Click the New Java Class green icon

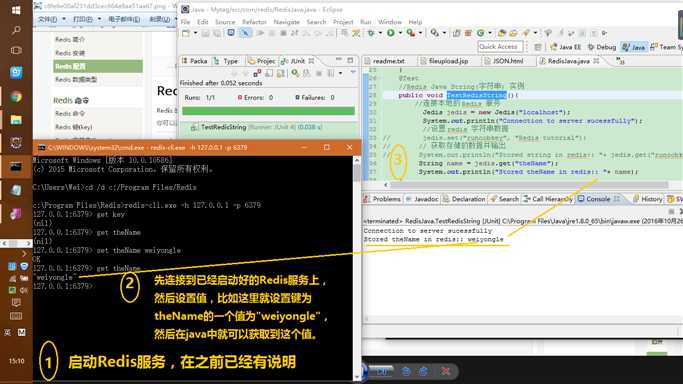pyautogui.click(x=480, y=33)
